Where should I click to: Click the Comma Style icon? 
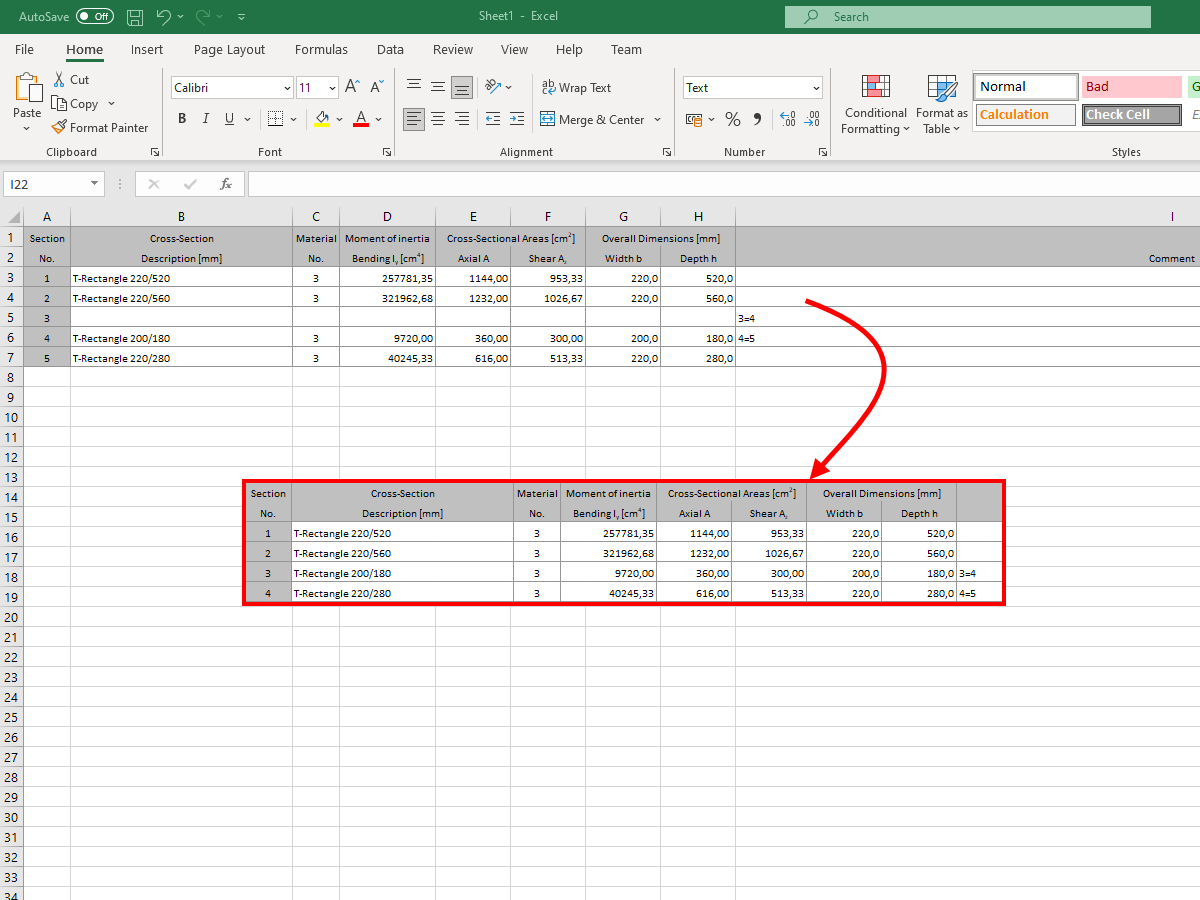(757, 119)
